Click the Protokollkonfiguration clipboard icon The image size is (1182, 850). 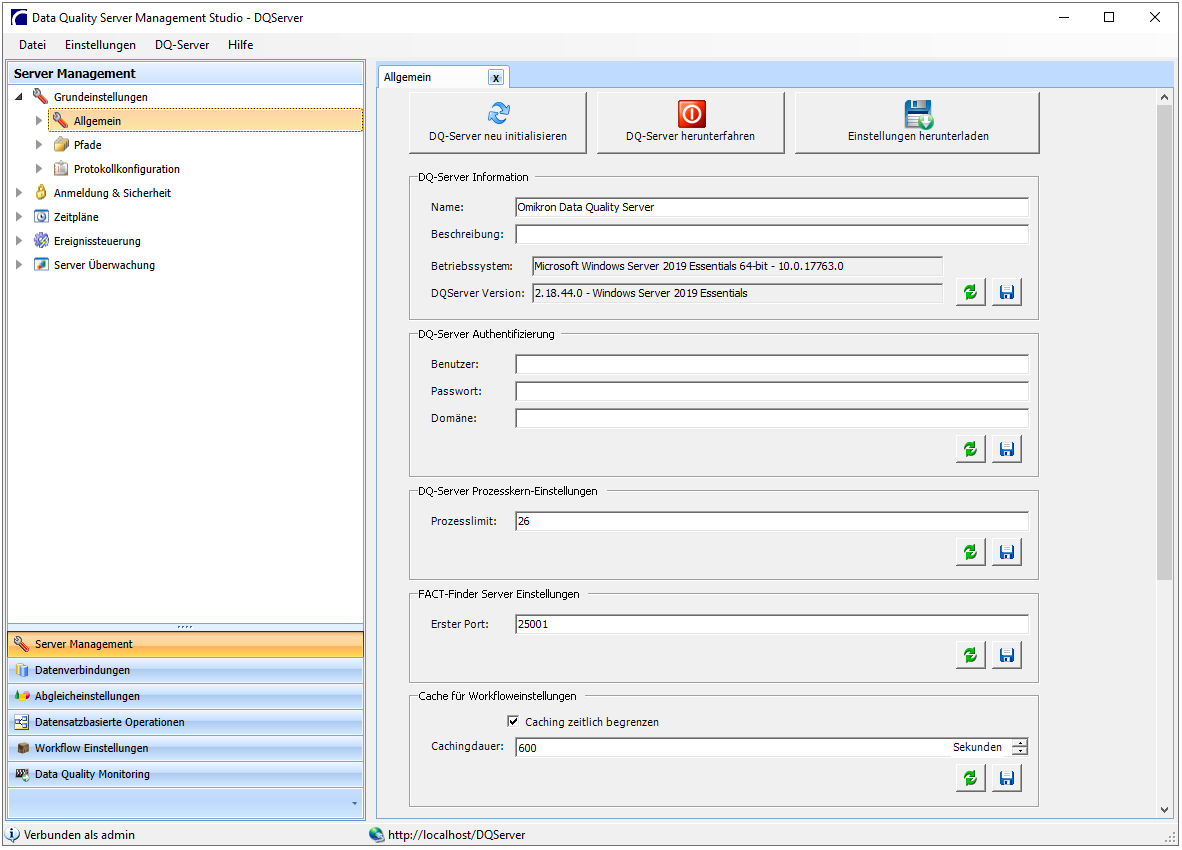click(x=61, y=169)
